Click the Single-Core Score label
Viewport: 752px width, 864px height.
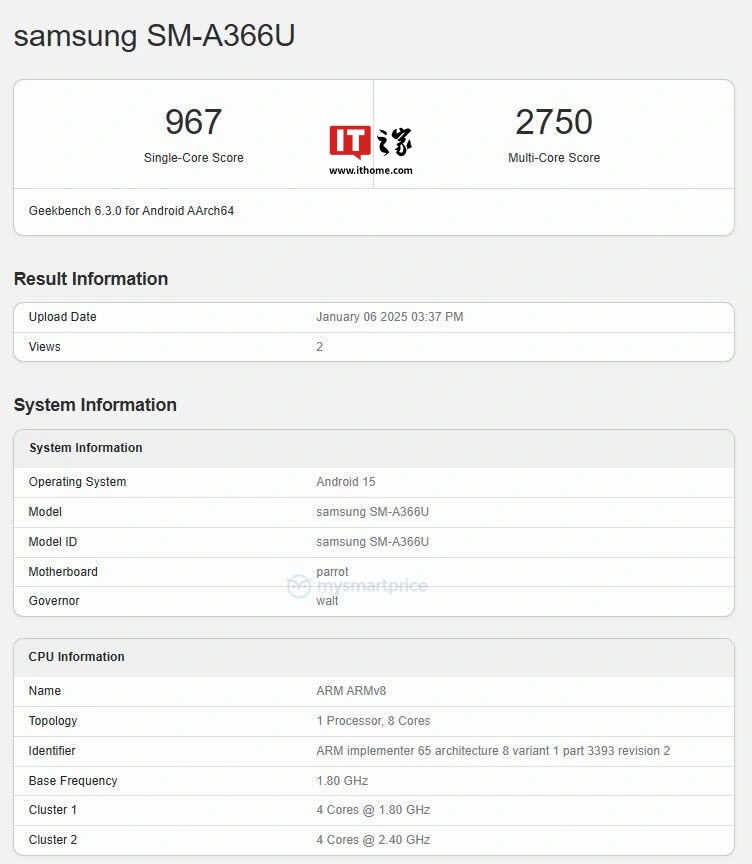[x=193, y=158]
